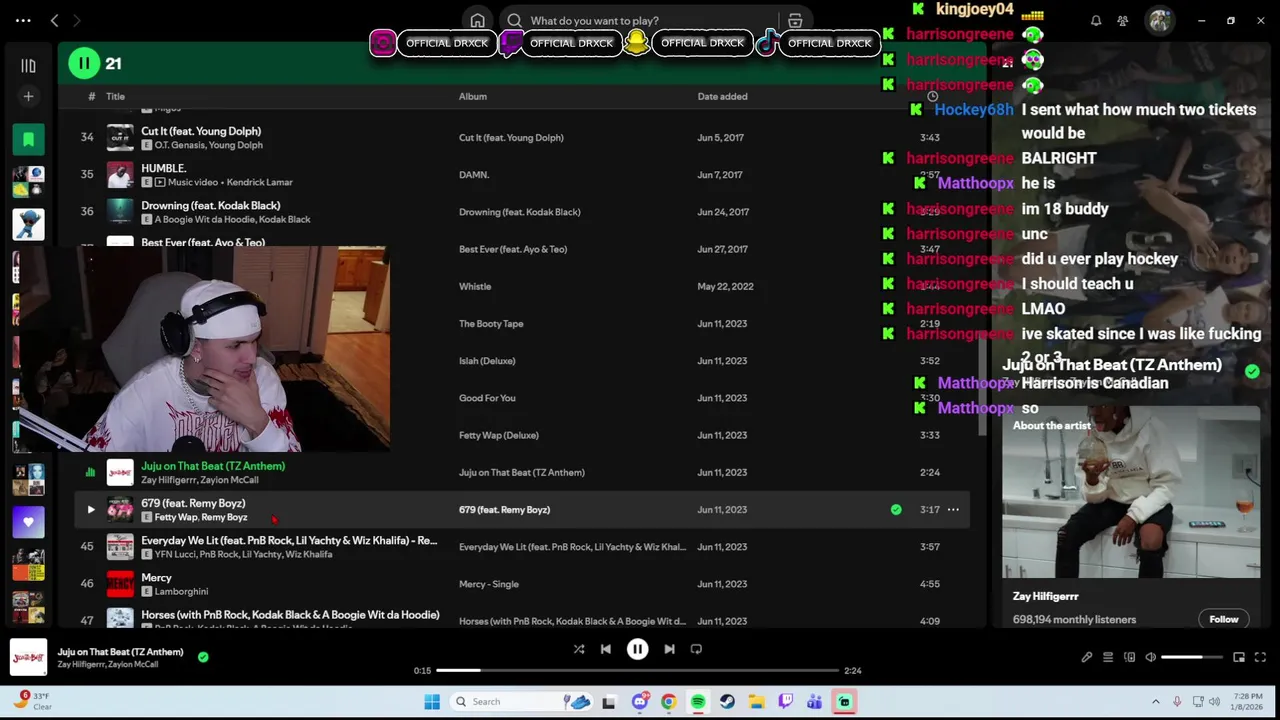The height and width of the screenshot is (720, 1280).
Task: Sort tracks by the Title column header
Action: pyautogui.click(x=115, y=97)
